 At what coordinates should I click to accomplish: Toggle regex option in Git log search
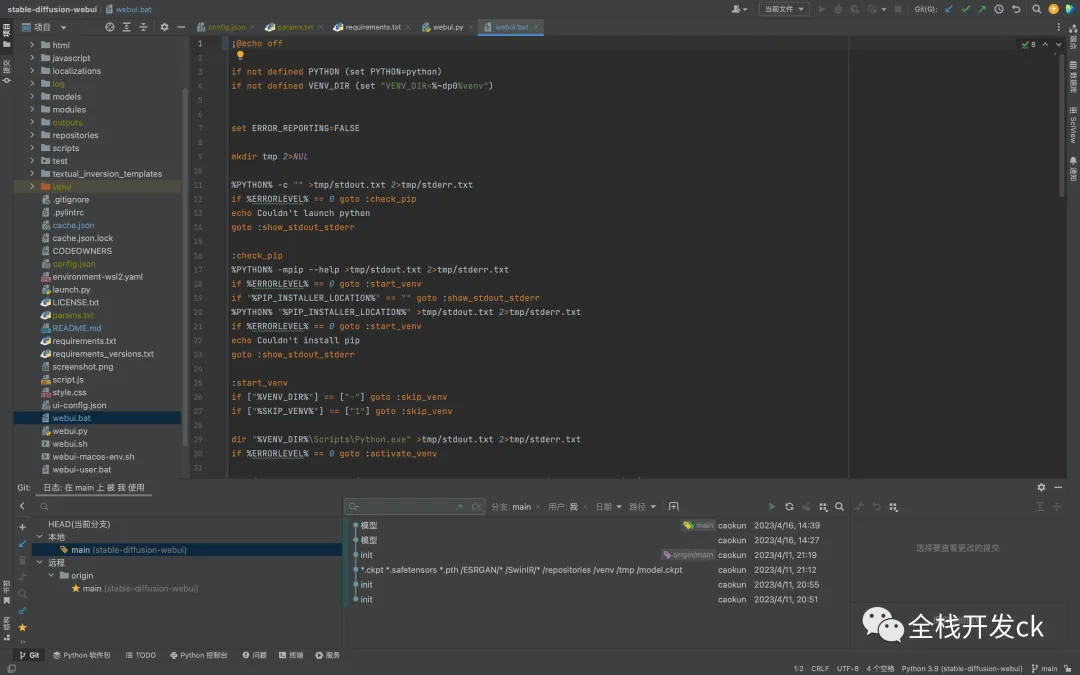click(460, 507)
